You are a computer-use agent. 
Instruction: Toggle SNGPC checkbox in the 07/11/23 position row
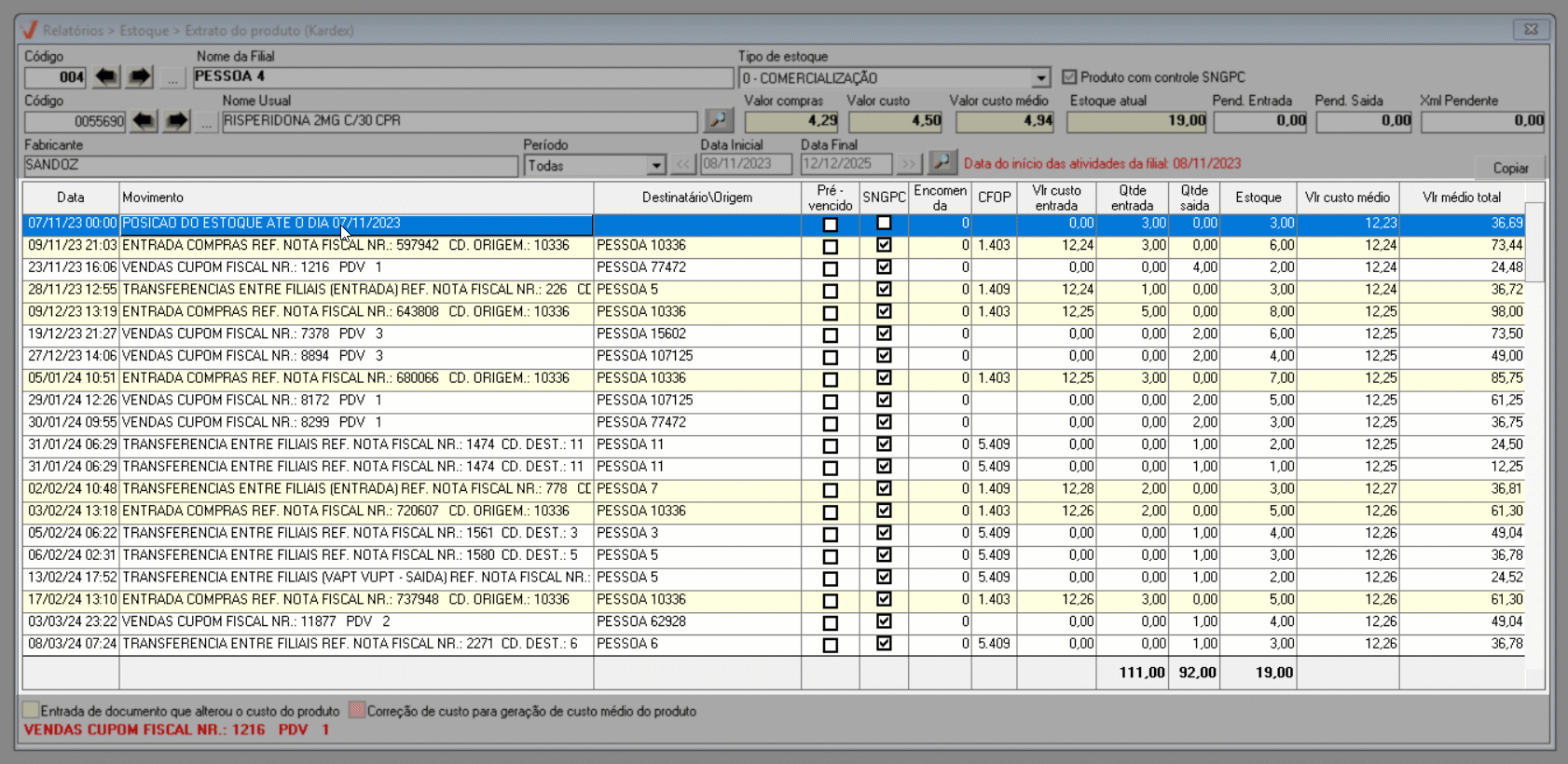(884, 224)
